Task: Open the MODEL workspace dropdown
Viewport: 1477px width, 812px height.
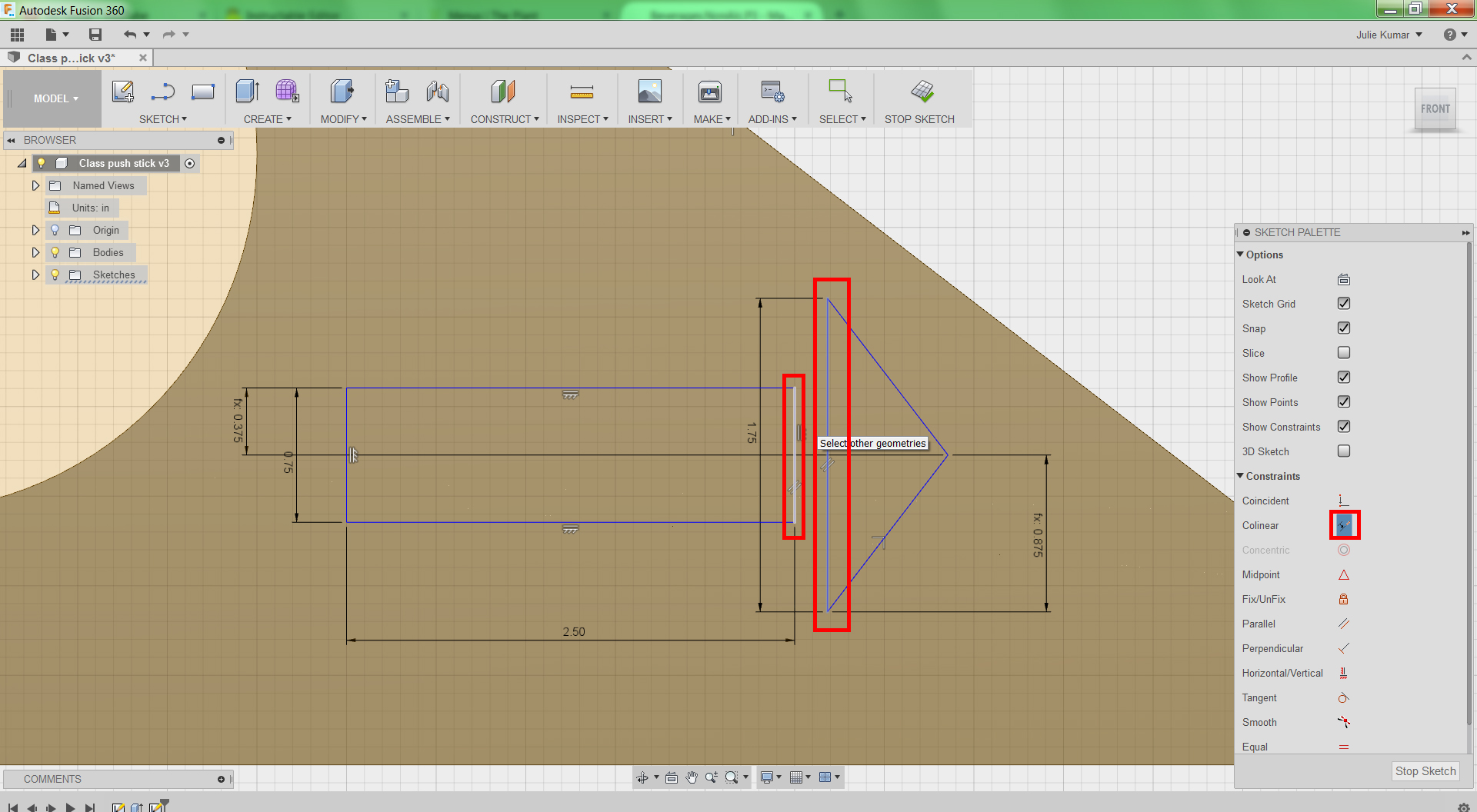Action: click(x=55, y=98)
